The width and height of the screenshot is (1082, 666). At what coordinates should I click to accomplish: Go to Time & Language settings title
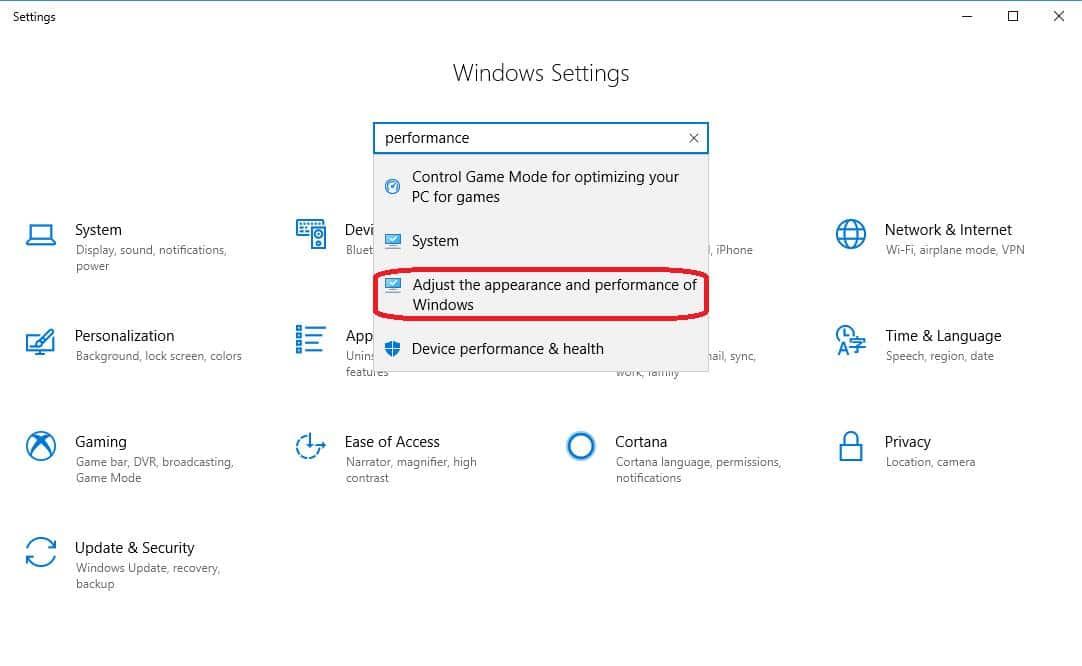click(x=943, y=336)
